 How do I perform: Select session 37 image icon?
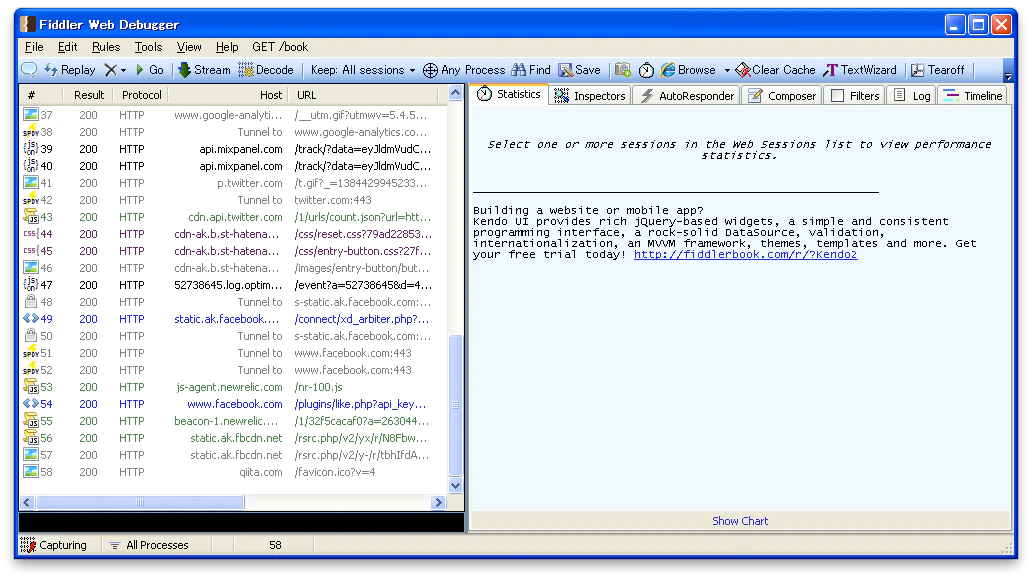(x=30, y=114)
